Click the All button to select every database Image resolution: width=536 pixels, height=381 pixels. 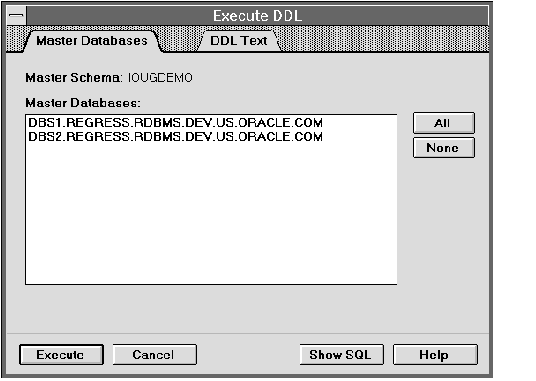click(444, 123)
